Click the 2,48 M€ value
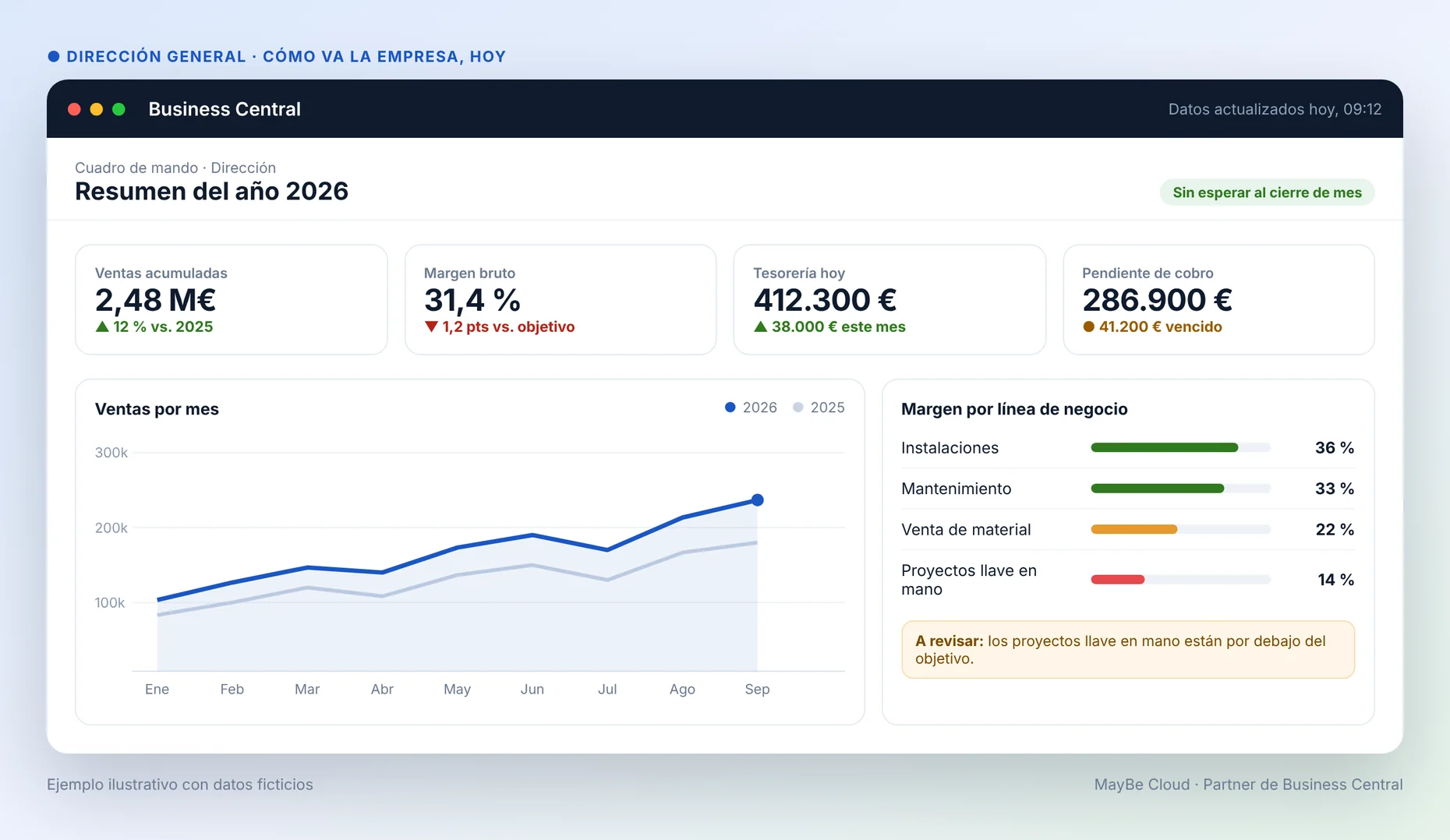This screenshot has height=840, width=1450. 155,300
